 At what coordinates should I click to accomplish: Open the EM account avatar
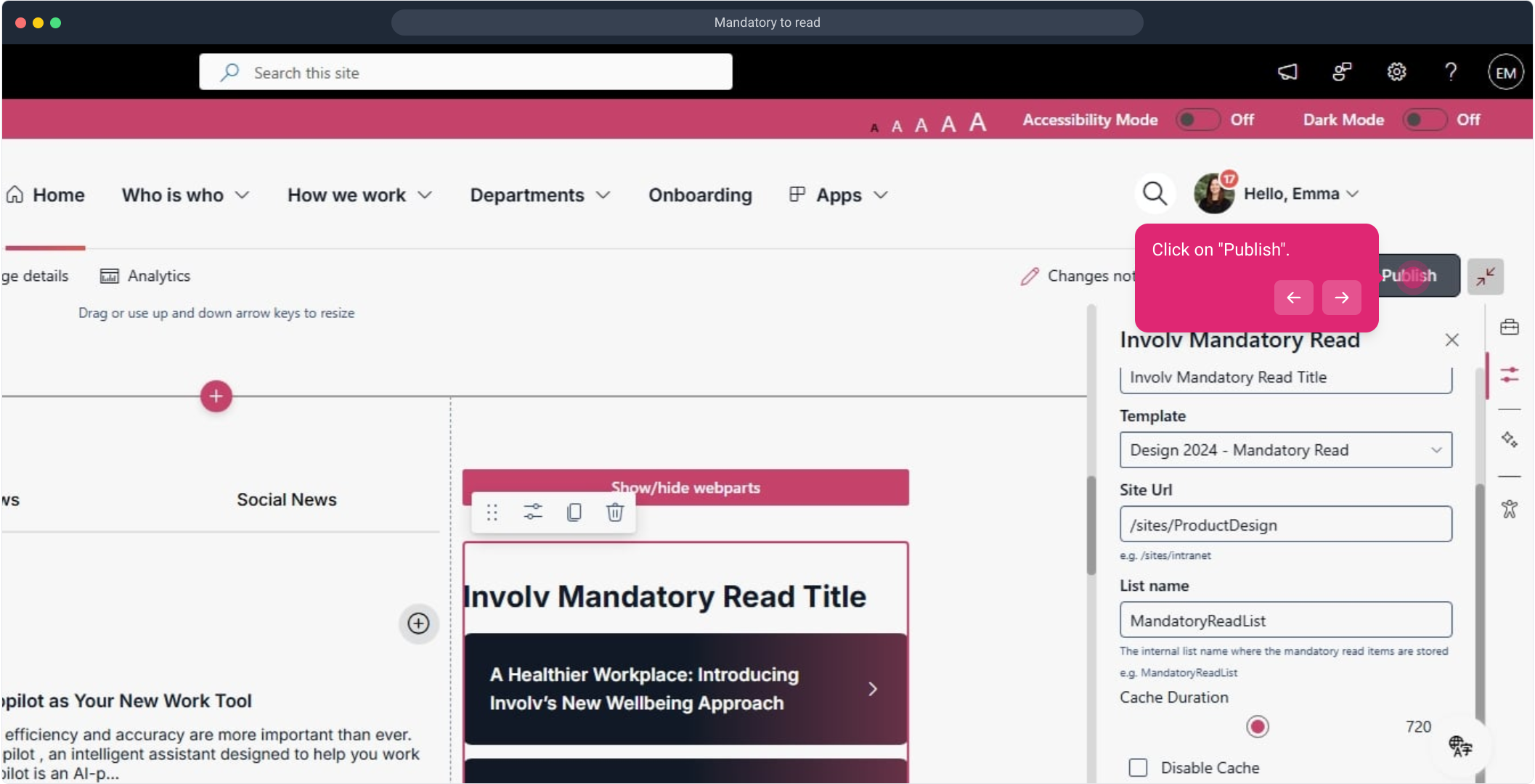(1505, 73)
